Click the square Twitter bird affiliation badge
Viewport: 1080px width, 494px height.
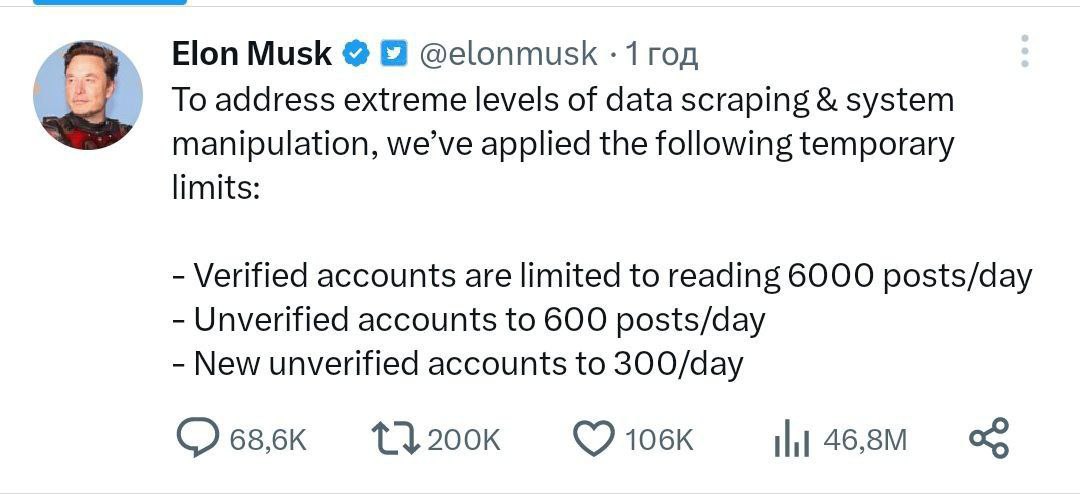click(394, 53)
